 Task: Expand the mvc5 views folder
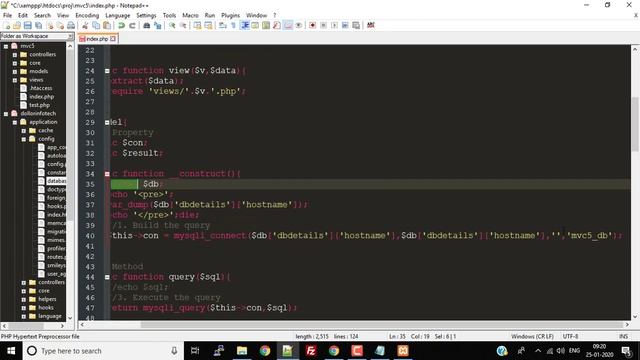pos(15,80)
